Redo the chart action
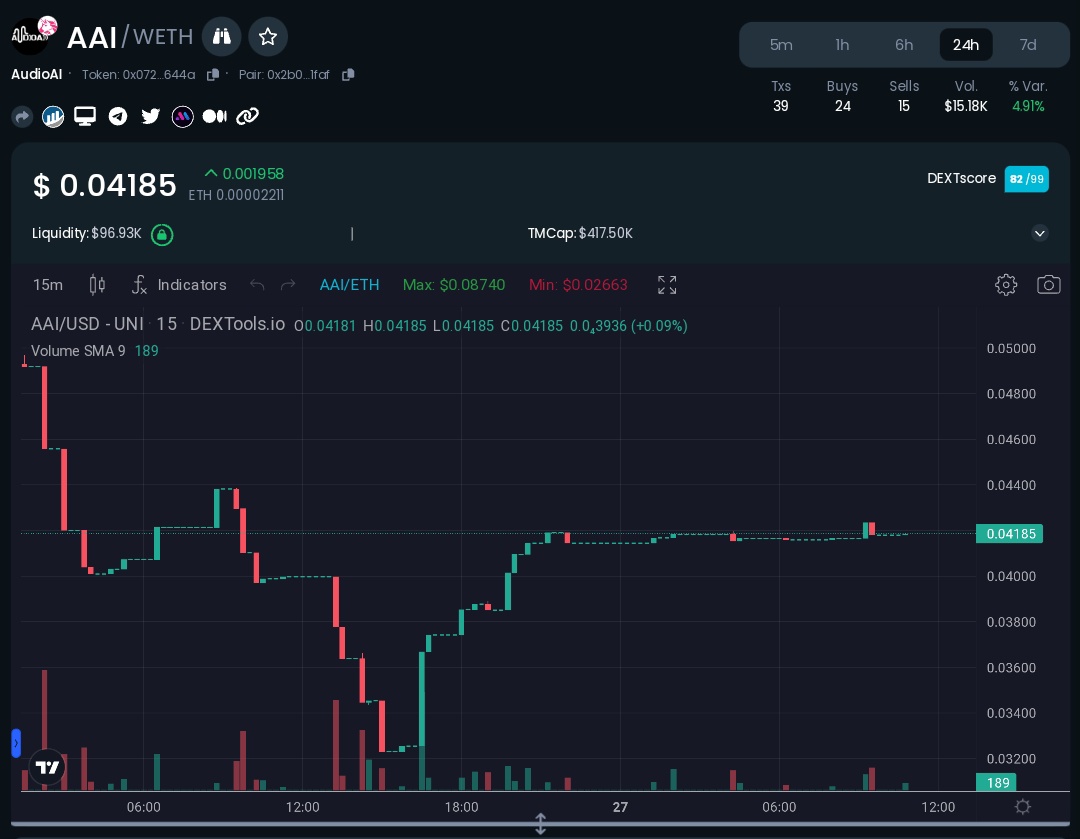This screenshot has width=1080, height=839. coord(288,284)
